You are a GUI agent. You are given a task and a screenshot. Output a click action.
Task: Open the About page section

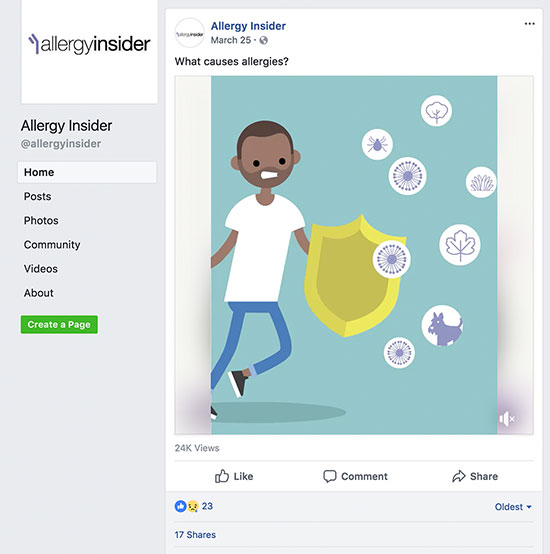coord(39,293)
